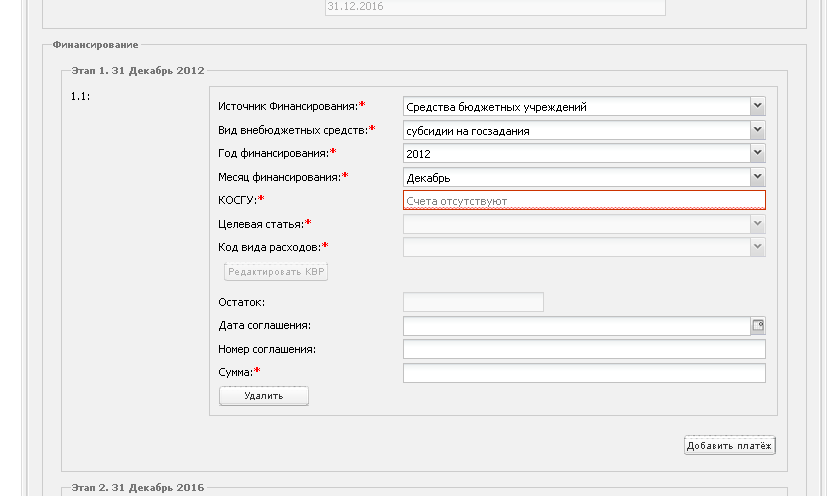Viewport: 838px width, 496px height.
Task: Click the 2012 year combo box
Action: (x=577, y=153)
